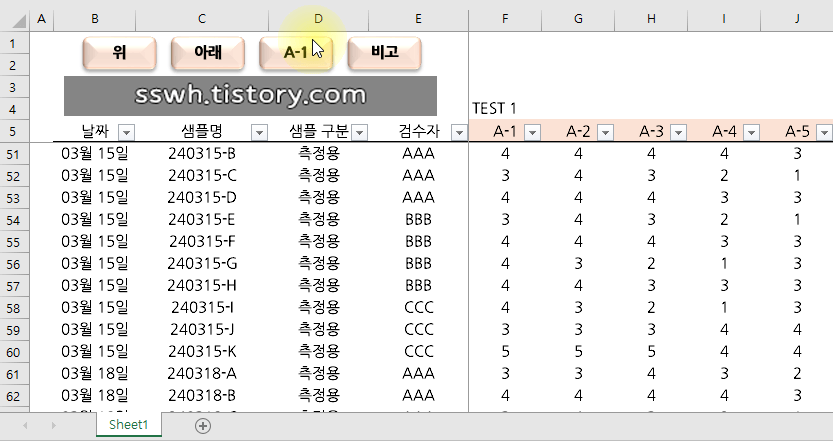Image resolution: width=833 pixels, height=441 pixels.
Task: Select column I header
Action: click(724, 20)
